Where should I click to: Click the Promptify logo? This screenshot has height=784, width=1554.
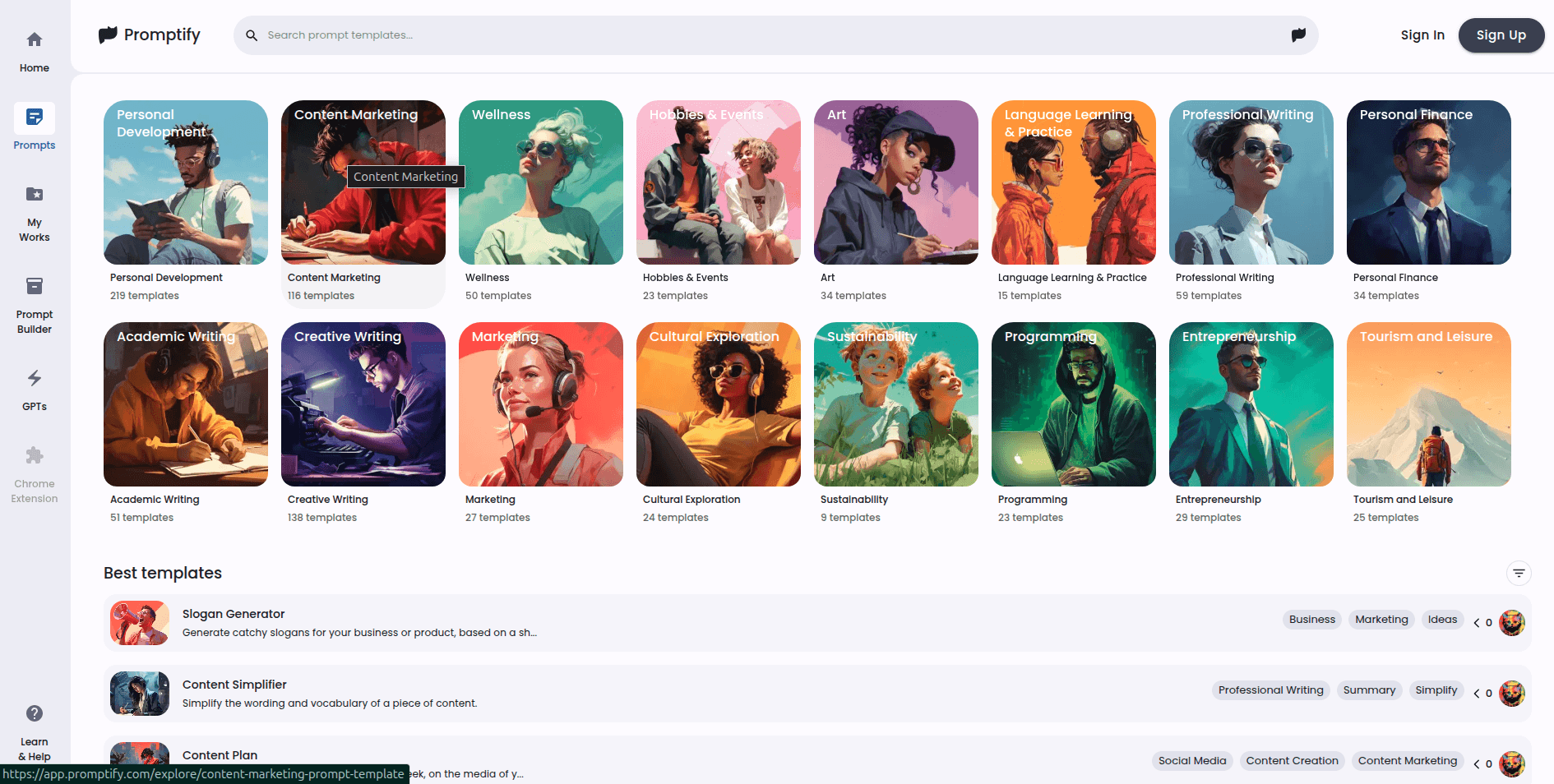click(149, 35)
